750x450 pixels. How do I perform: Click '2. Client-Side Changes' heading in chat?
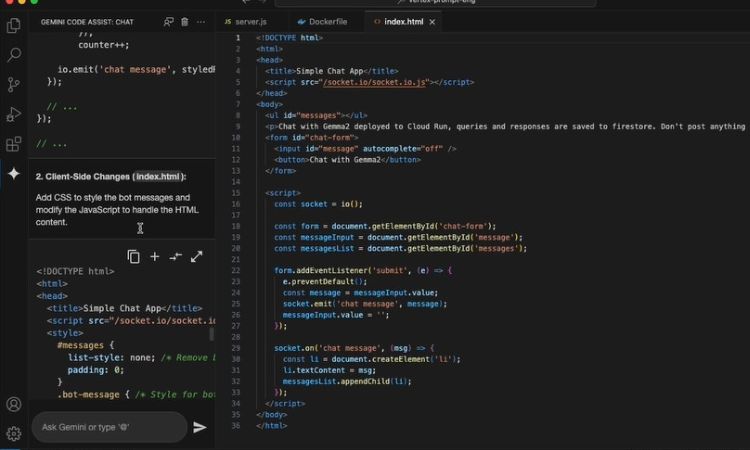coord(82,176)
